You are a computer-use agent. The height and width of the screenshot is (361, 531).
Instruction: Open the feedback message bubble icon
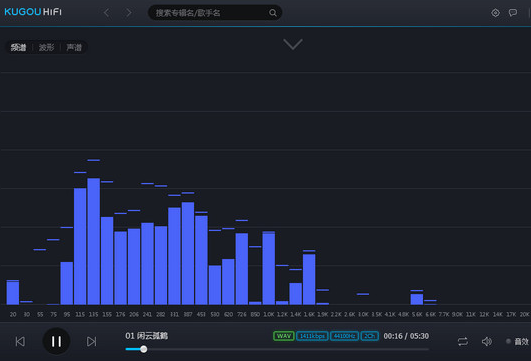click(513, 13)
